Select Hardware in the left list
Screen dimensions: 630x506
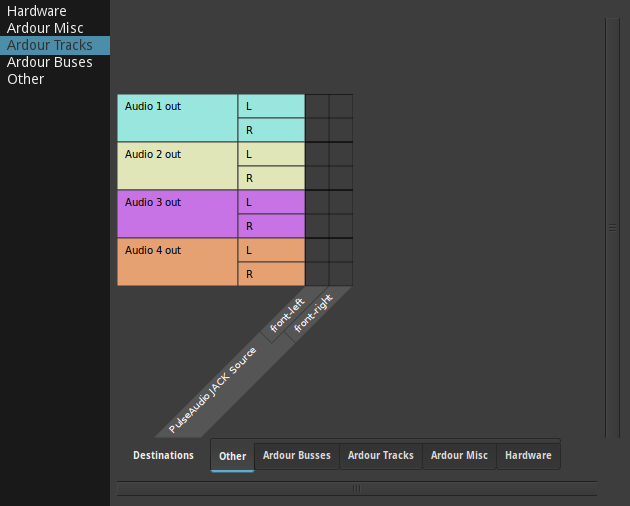coord(37,11)
